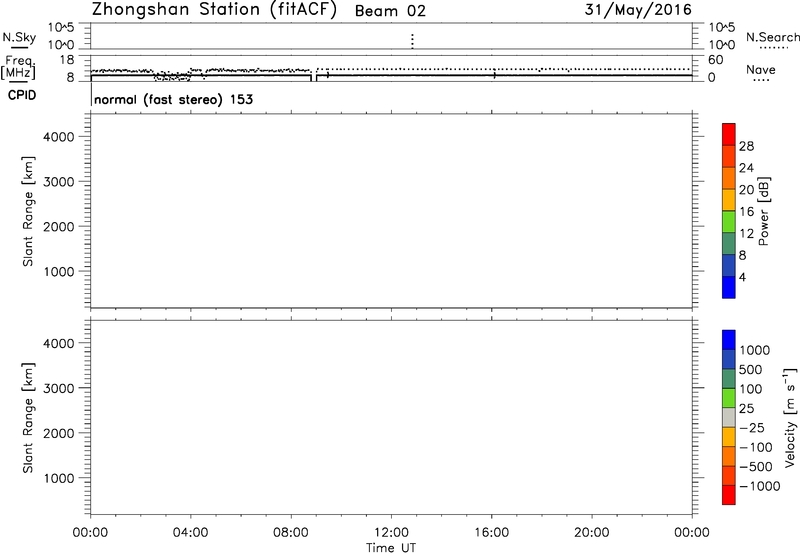Click the '500' value on Velocity colorbar
800x554 pixels.
tap(750, 370)
